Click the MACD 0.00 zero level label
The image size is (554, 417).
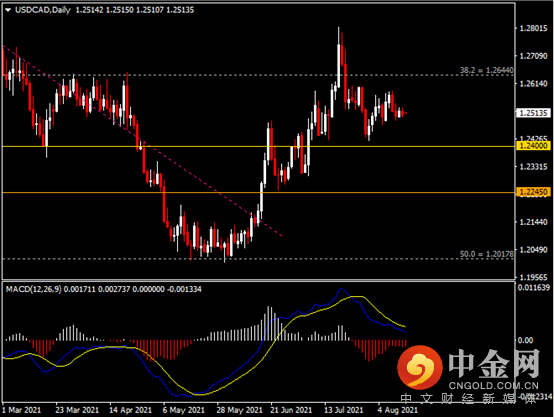coord(525,340)
